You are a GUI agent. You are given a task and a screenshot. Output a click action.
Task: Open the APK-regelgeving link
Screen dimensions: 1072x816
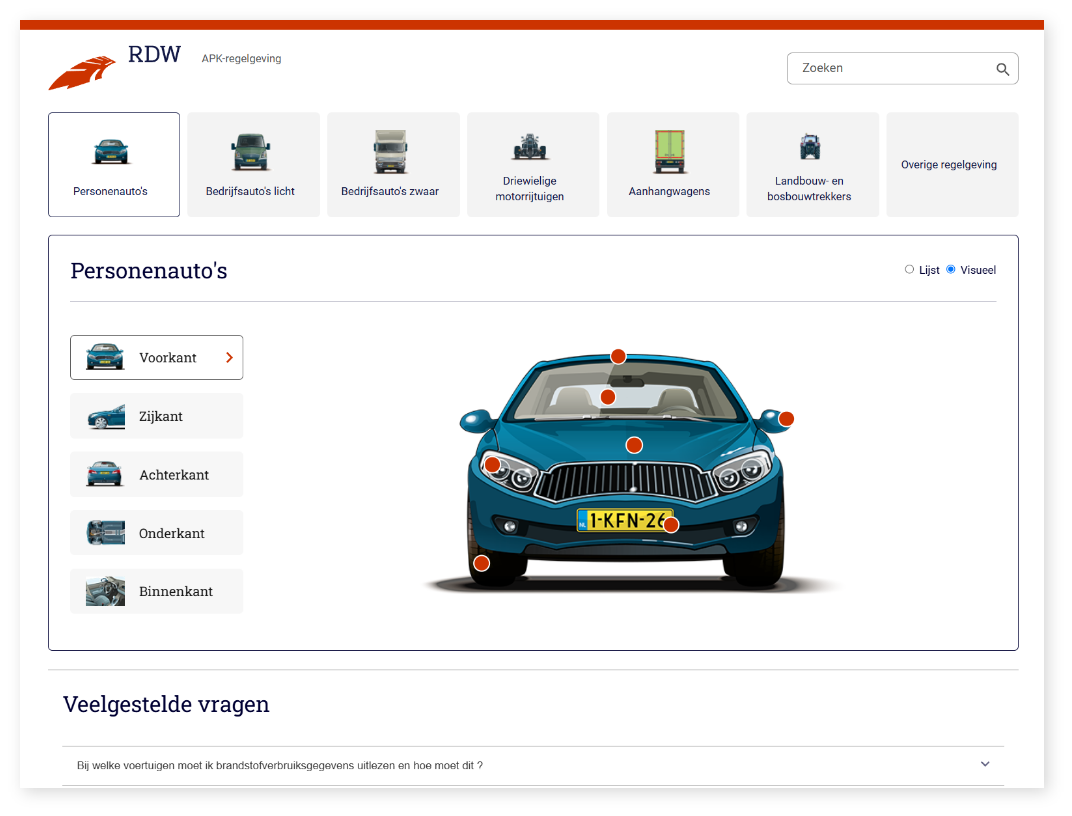coord(241,59)
